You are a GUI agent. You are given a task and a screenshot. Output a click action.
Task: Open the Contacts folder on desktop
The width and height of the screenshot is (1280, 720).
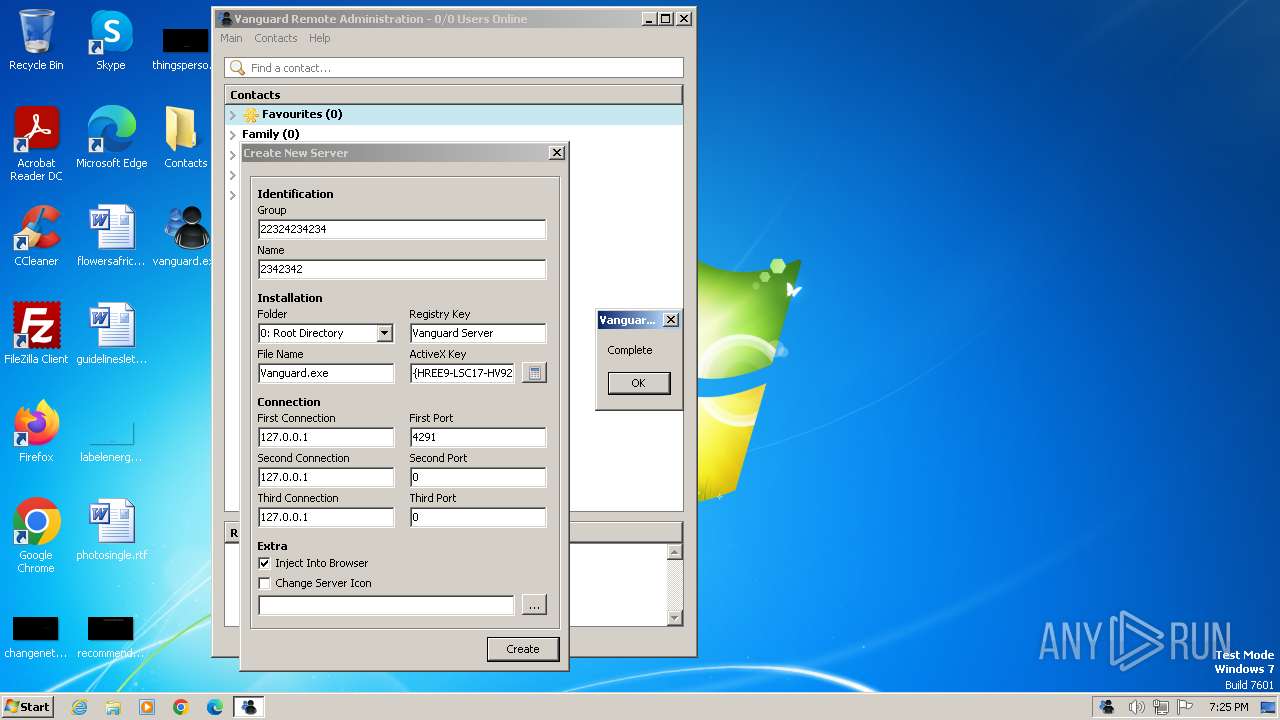tap(185, 138)
